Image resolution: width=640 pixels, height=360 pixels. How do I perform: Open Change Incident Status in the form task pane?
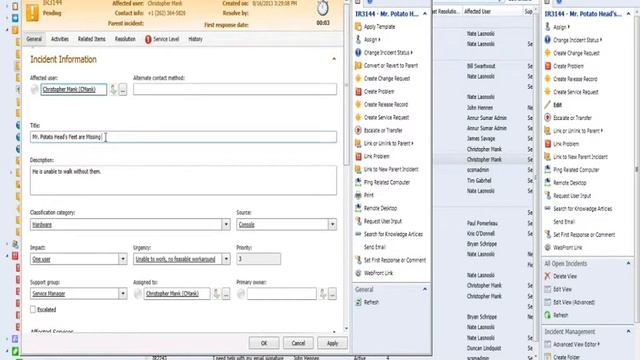[x=388, y=53]
